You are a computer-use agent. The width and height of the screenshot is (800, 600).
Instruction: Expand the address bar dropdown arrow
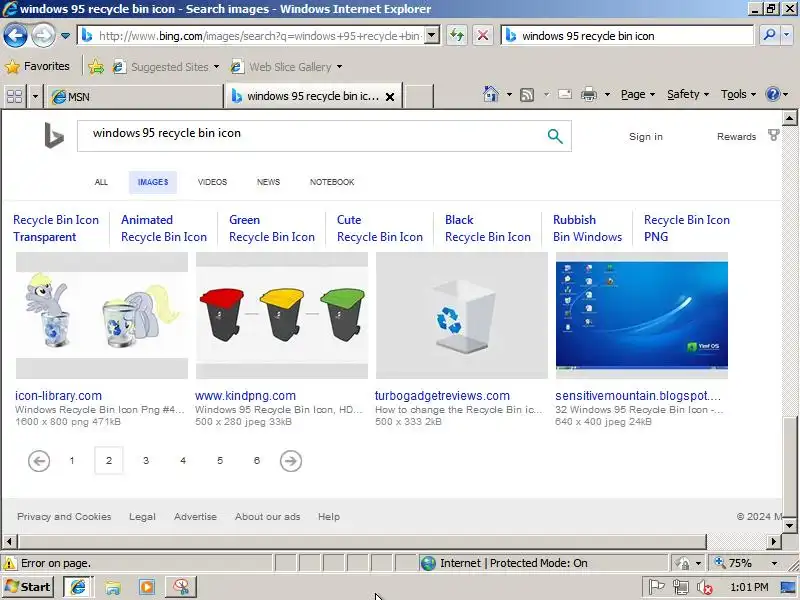click(432, 36)
